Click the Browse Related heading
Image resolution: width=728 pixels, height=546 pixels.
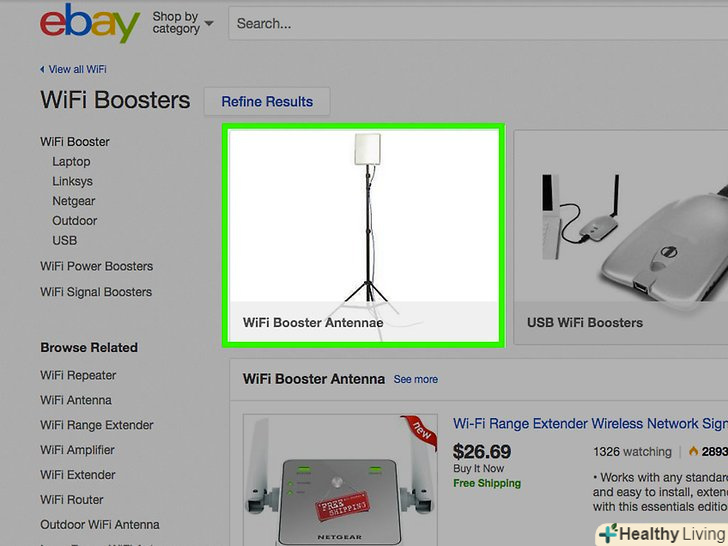point(89,347)
